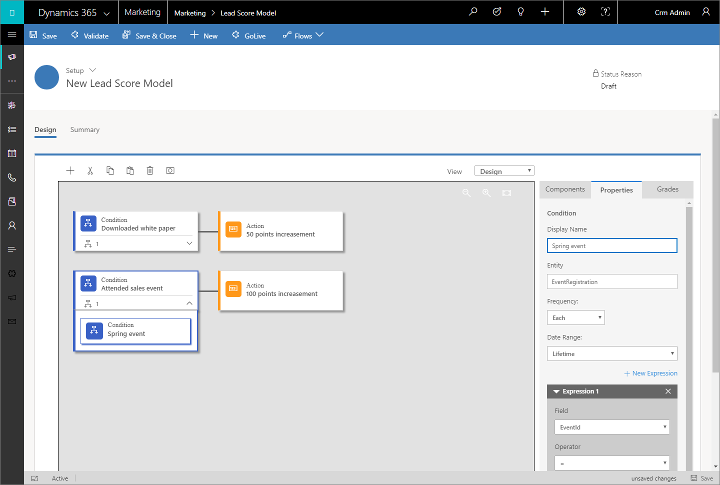Click the New Expression link

pyautogui.click(x=651, y=373)
